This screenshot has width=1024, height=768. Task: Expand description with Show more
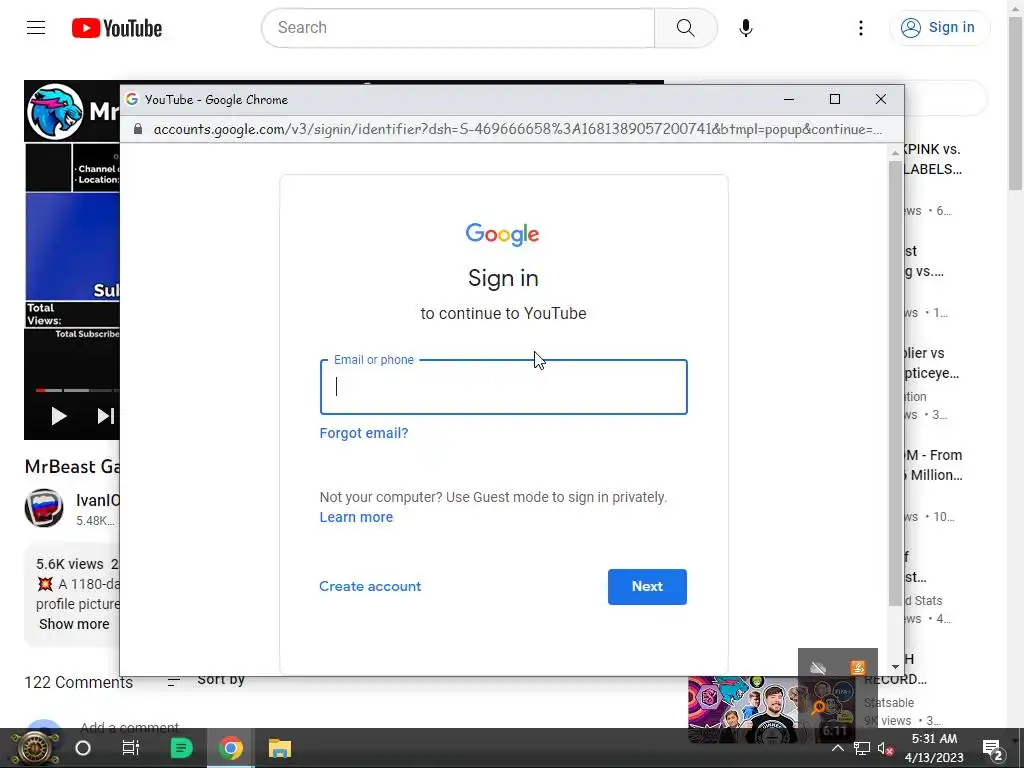(x=74, y=624)
